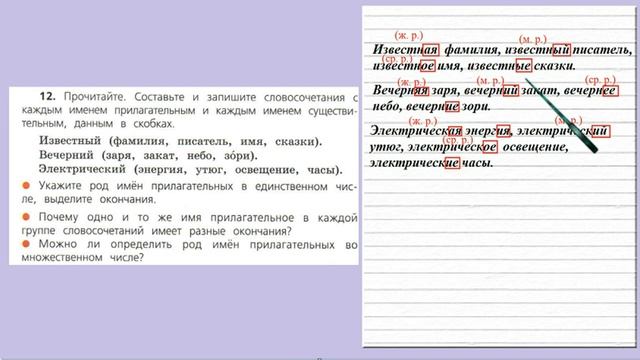Viewport: 640px width, 360px height.
Task: Click the handwritten phrase "Вечерняя заря"
Action: click(415, 90)
